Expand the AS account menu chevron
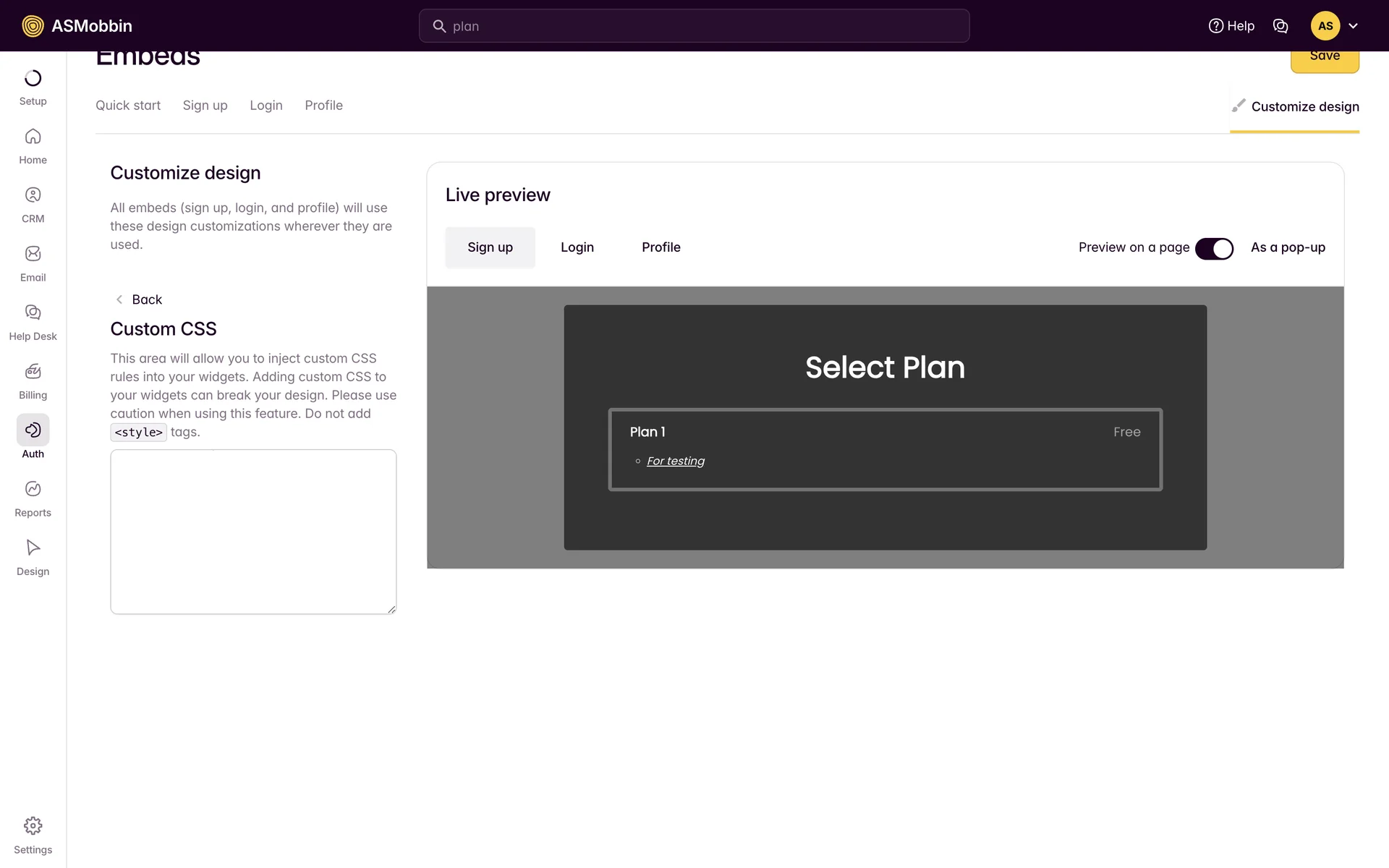This screenshot has width=1389, height=868. (1353, 26)
